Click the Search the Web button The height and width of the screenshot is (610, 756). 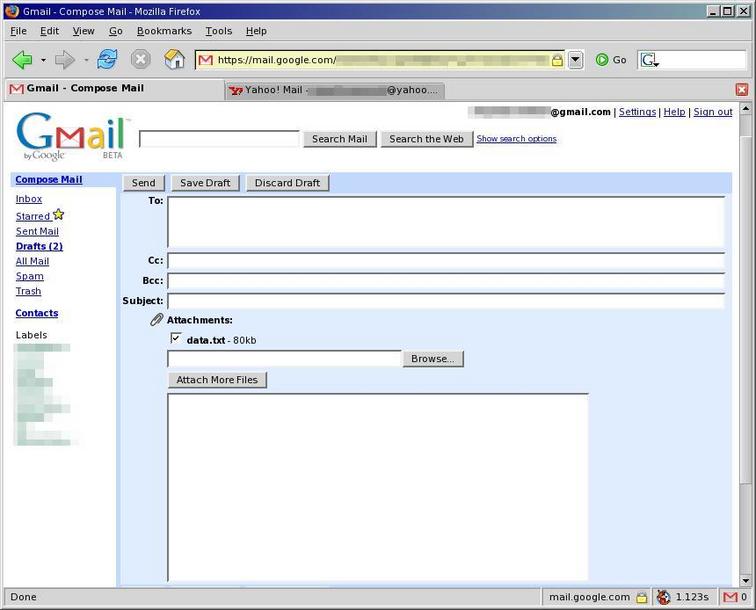426,139
